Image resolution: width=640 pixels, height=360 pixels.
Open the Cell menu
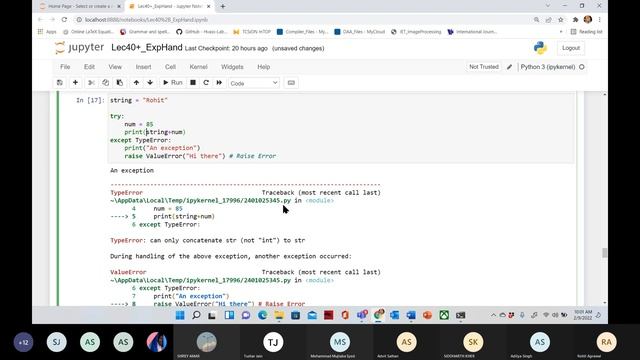click(x=170, y=67)
